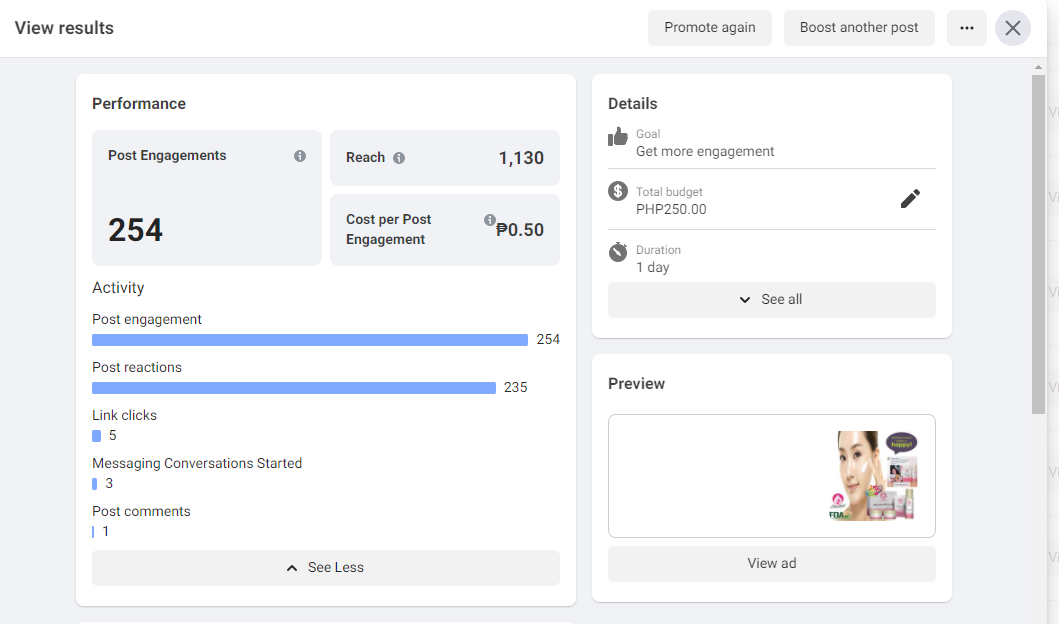Click the ad preview thumbnail image
The height and width of the screenshot is (624, 1059).
(874, 476)
